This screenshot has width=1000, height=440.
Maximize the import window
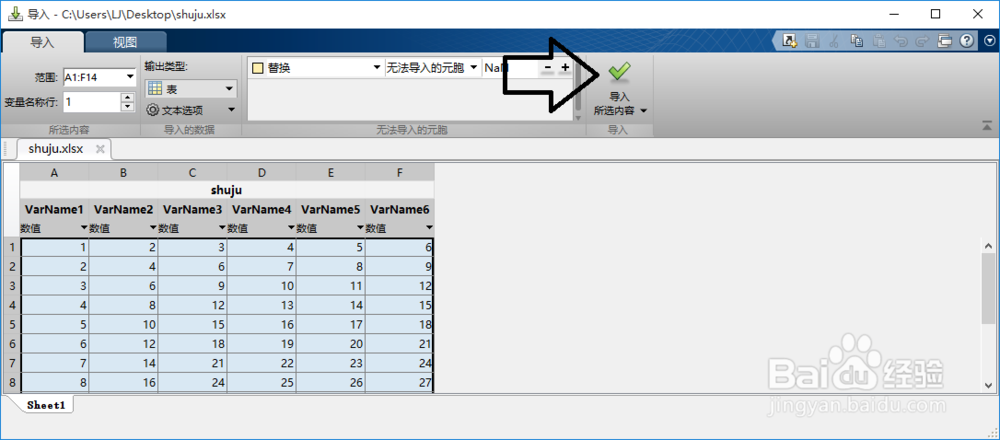tap(936, 13)
